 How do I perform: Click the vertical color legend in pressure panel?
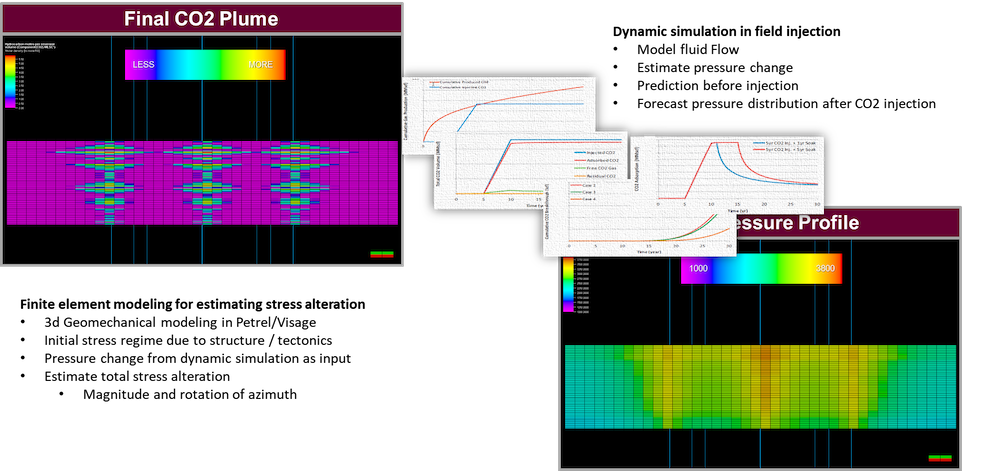[568, 285]
